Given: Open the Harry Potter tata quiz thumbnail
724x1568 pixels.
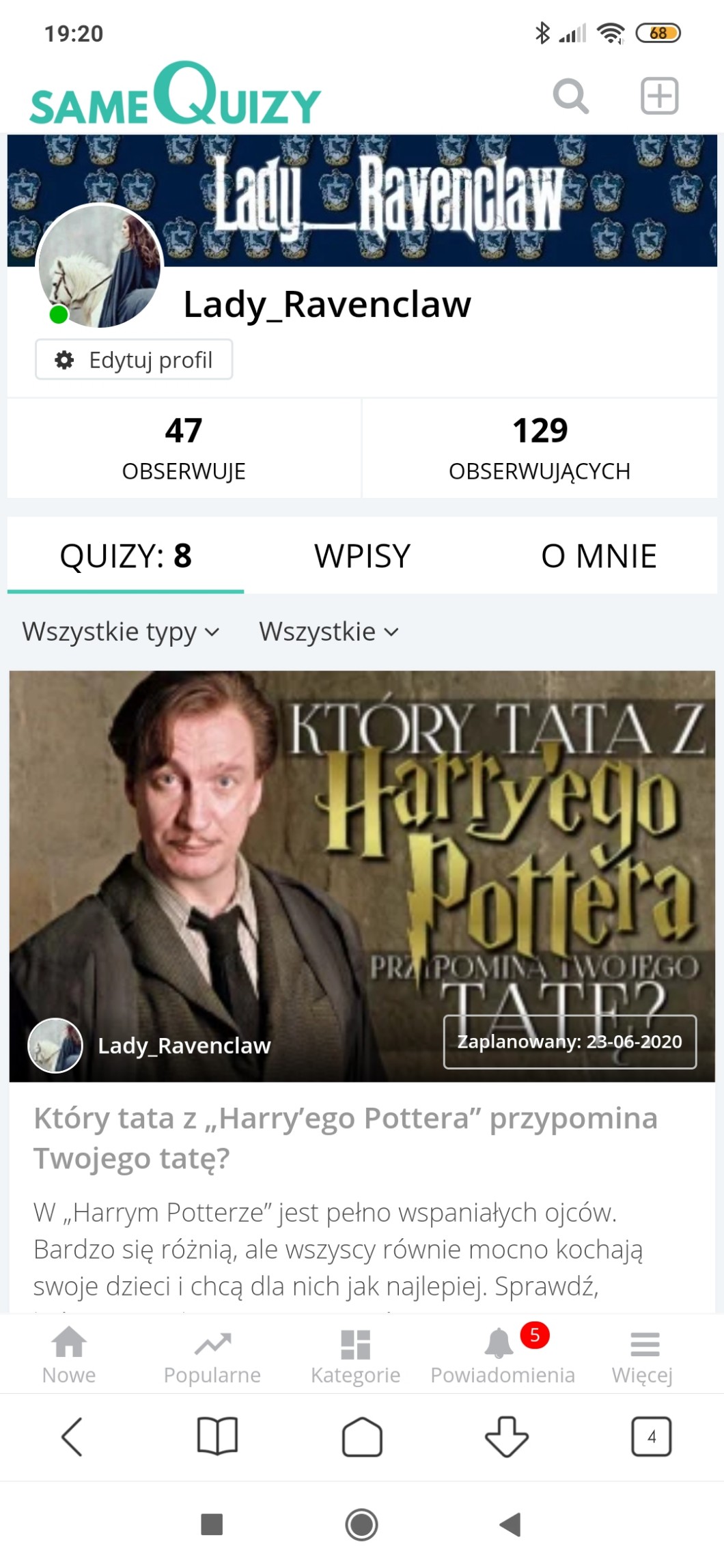Looking at the screenshot, I should (362, 876).
